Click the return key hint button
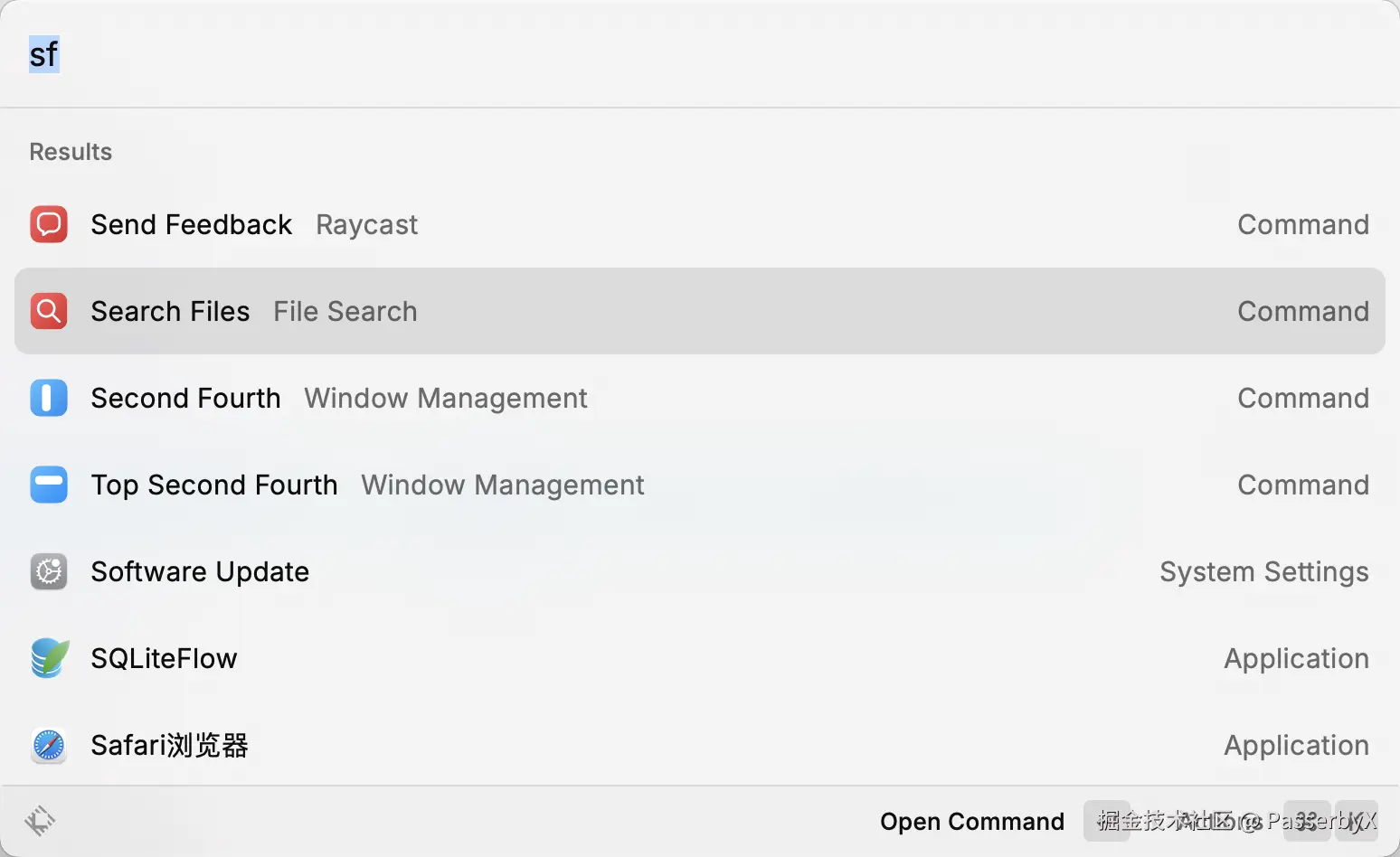Screen dimensions: 1400x857 (1107, 821)
